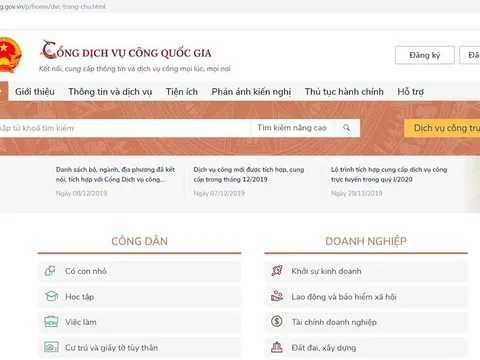Click the Lao động và bảo hiểm icon

[x=277, y=296]
